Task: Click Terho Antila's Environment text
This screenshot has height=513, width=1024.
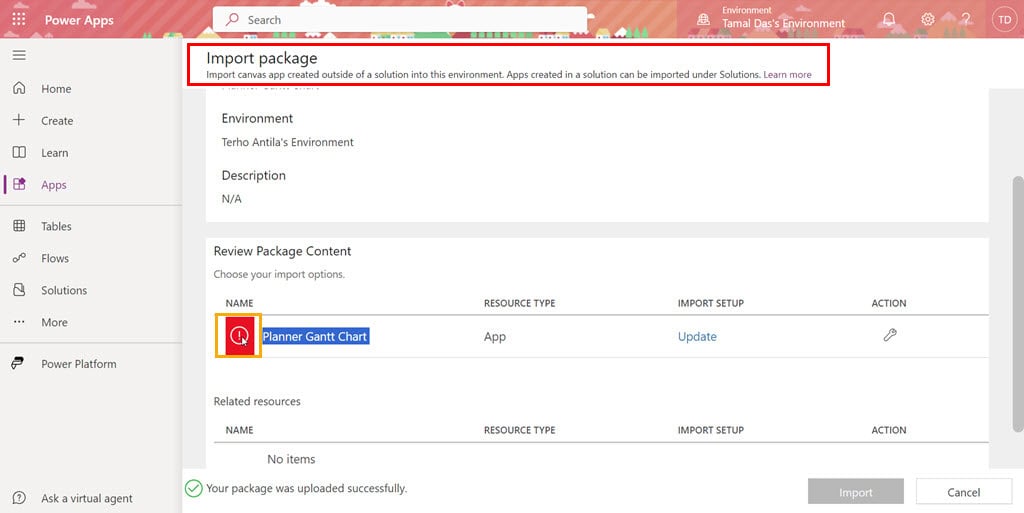Action: tap(287, 142)
